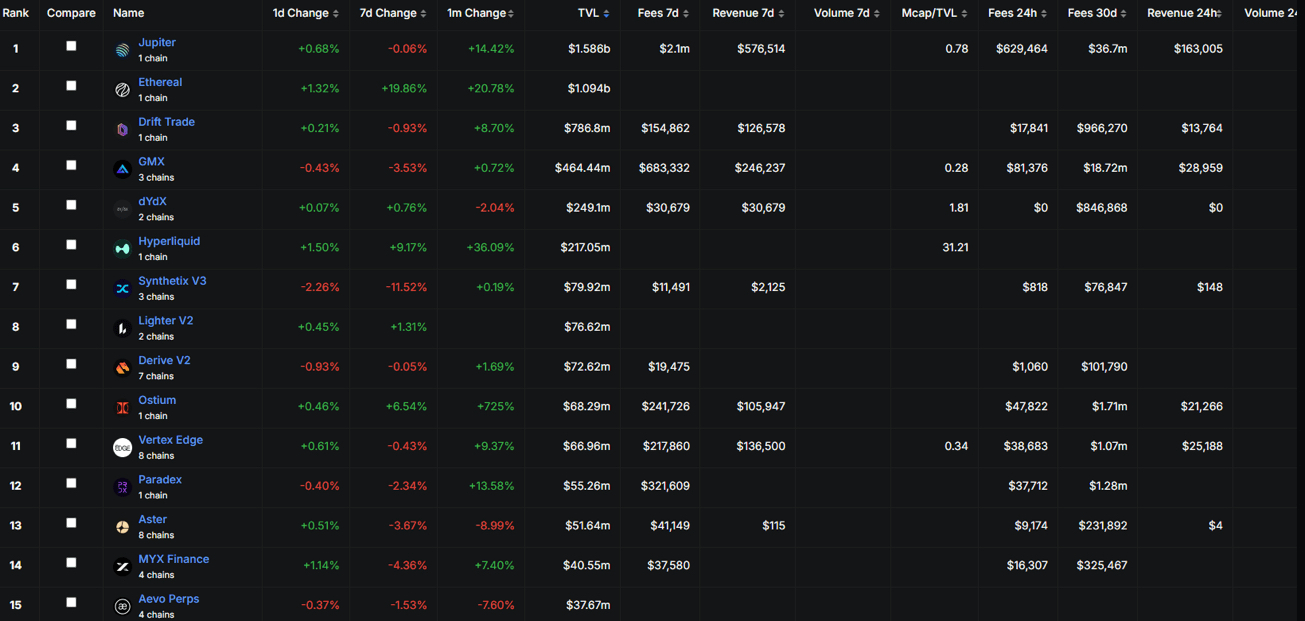This screenshot has width=1305, height=621.
Task: Visit the Ostium protocol link
Action: (x=157, y=400)
